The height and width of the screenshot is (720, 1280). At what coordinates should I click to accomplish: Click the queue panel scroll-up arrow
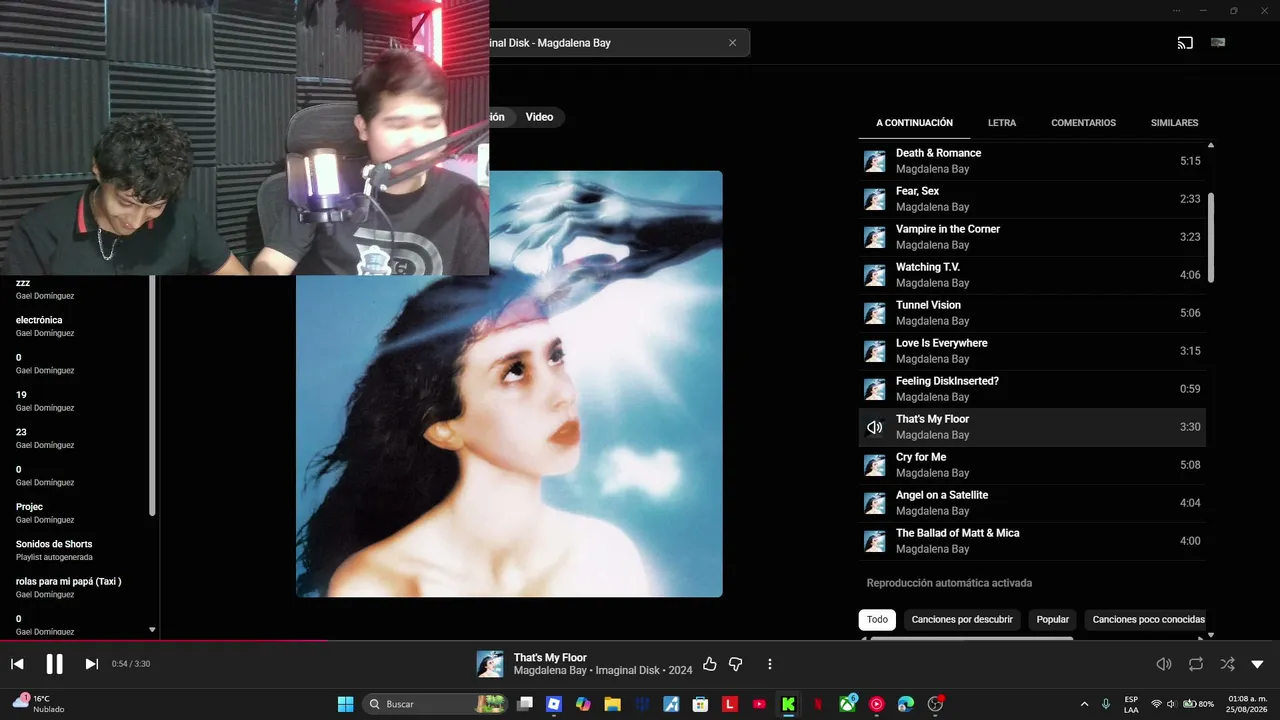click(1211, 146)
